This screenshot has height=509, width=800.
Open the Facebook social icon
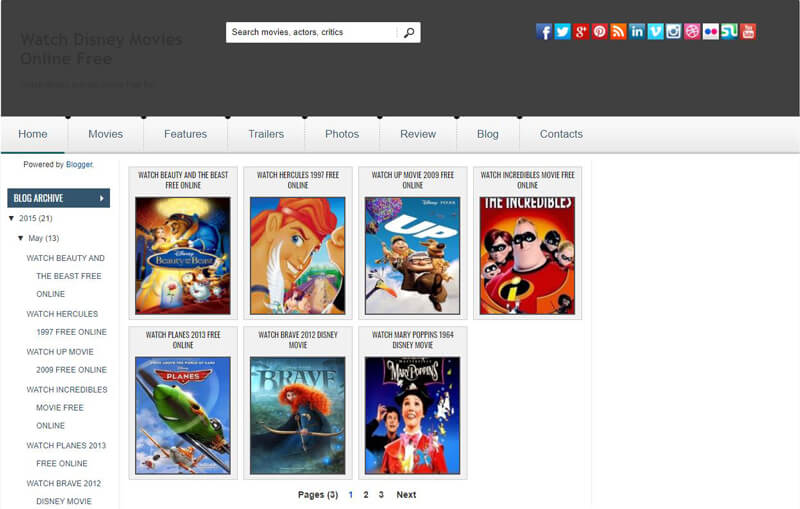[544, 32]
